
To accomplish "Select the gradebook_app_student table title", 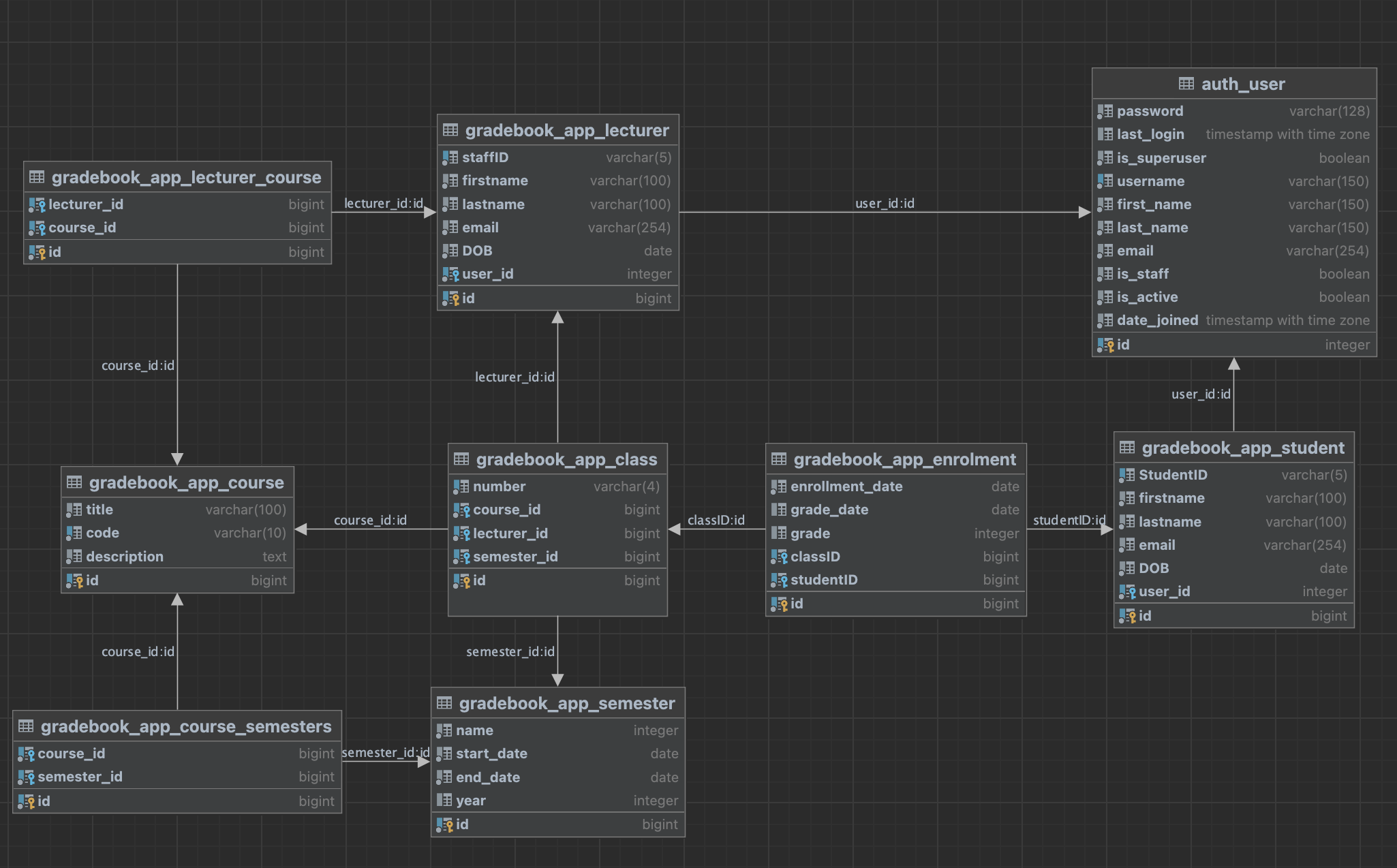I will (x=1242, y=448).
